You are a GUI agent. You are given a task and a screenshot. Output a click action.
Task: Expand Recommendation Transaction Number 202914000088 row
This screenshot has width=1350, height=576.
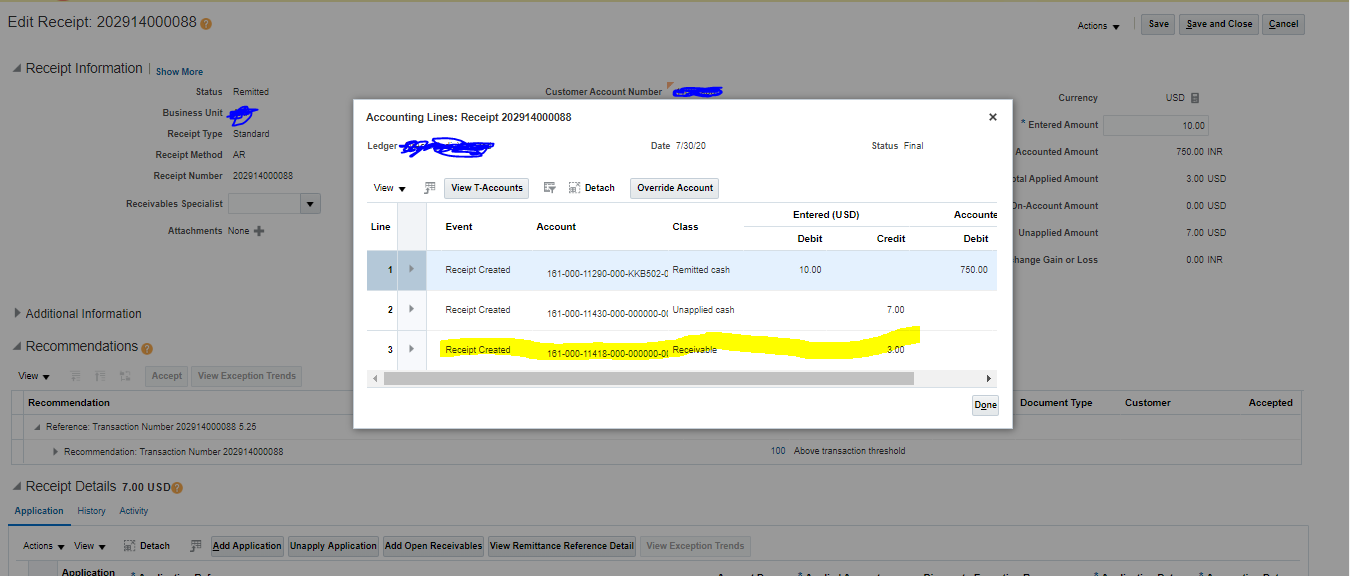56,452
